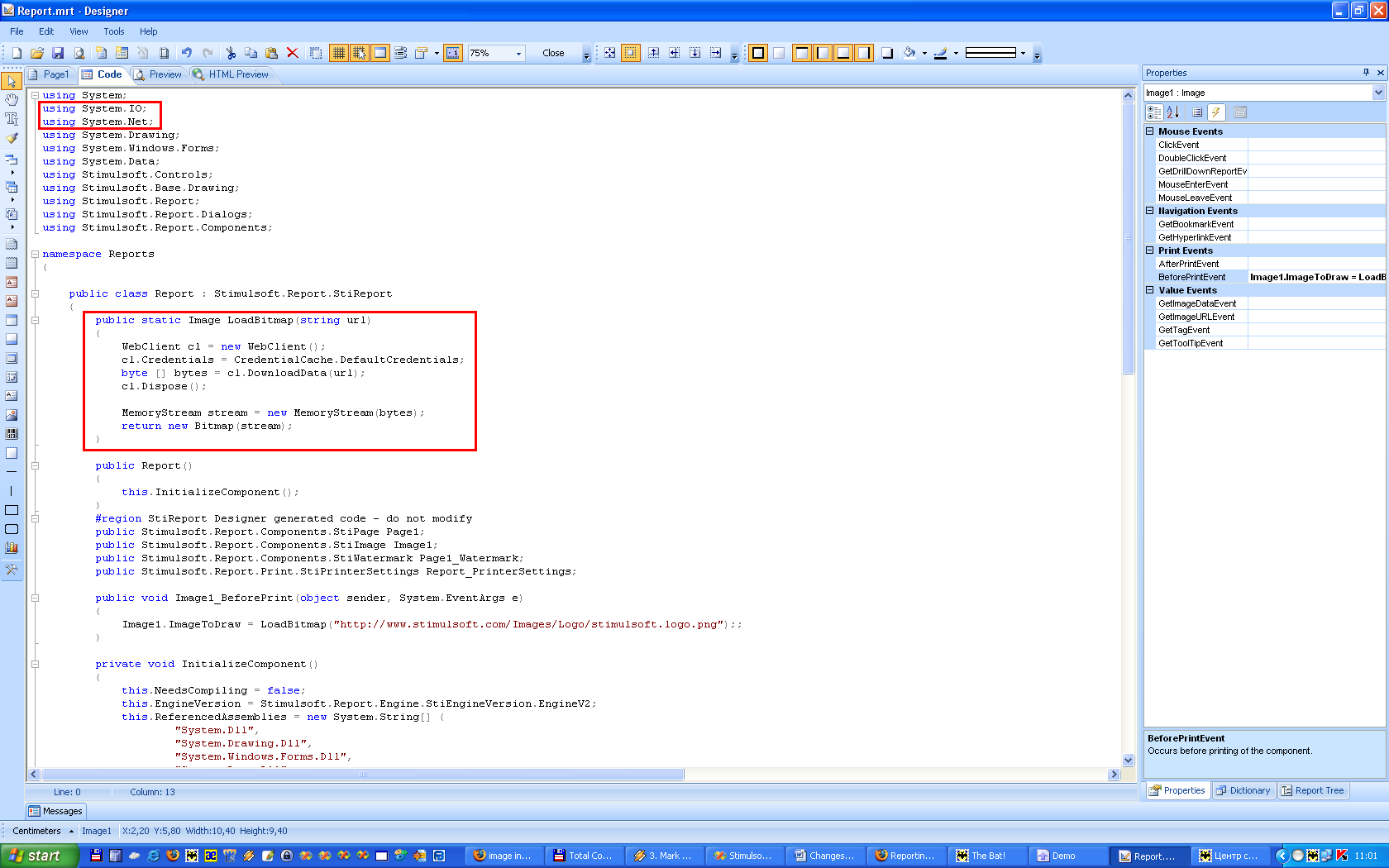Image resolution: width=1389 pixels, height=868 pixels.
Task: Open the Edit menu
Action: (x=46, y=31)
